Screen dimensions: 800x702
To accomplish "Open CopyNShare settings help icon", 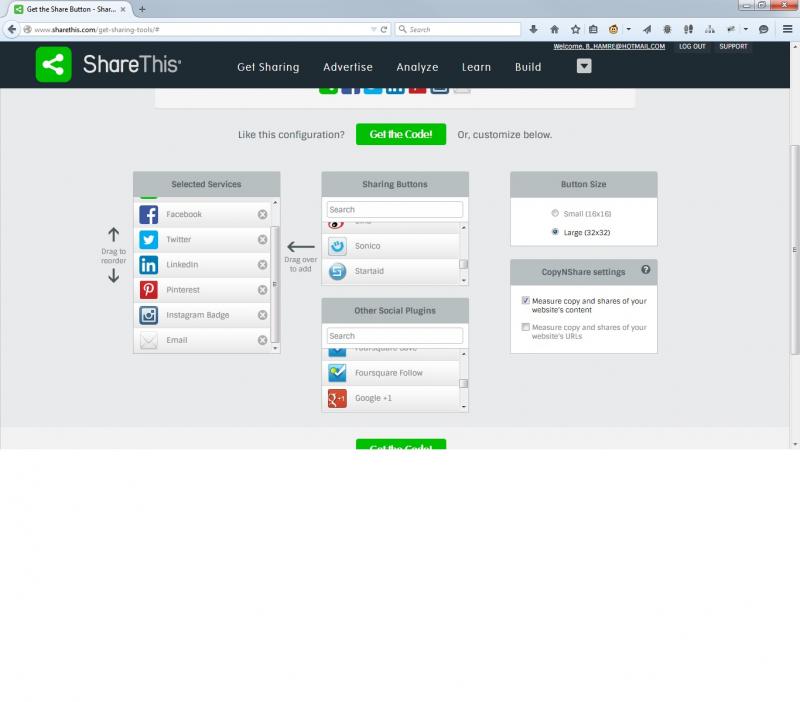I will tap(645, 269).
